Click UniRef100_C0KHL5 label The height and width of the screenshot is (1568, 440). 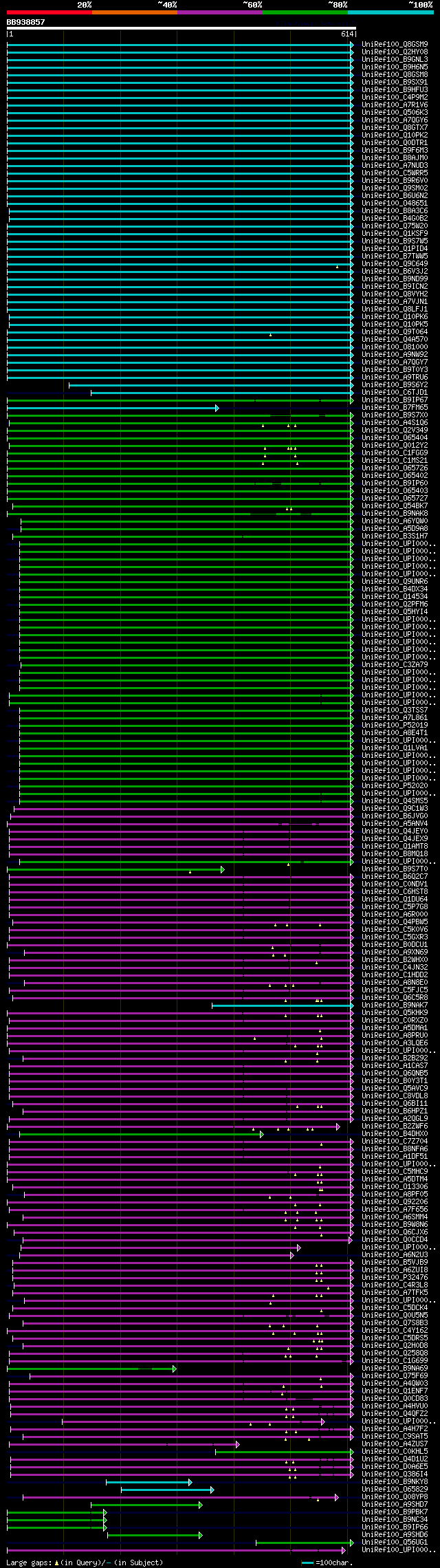click(395, 1452)
